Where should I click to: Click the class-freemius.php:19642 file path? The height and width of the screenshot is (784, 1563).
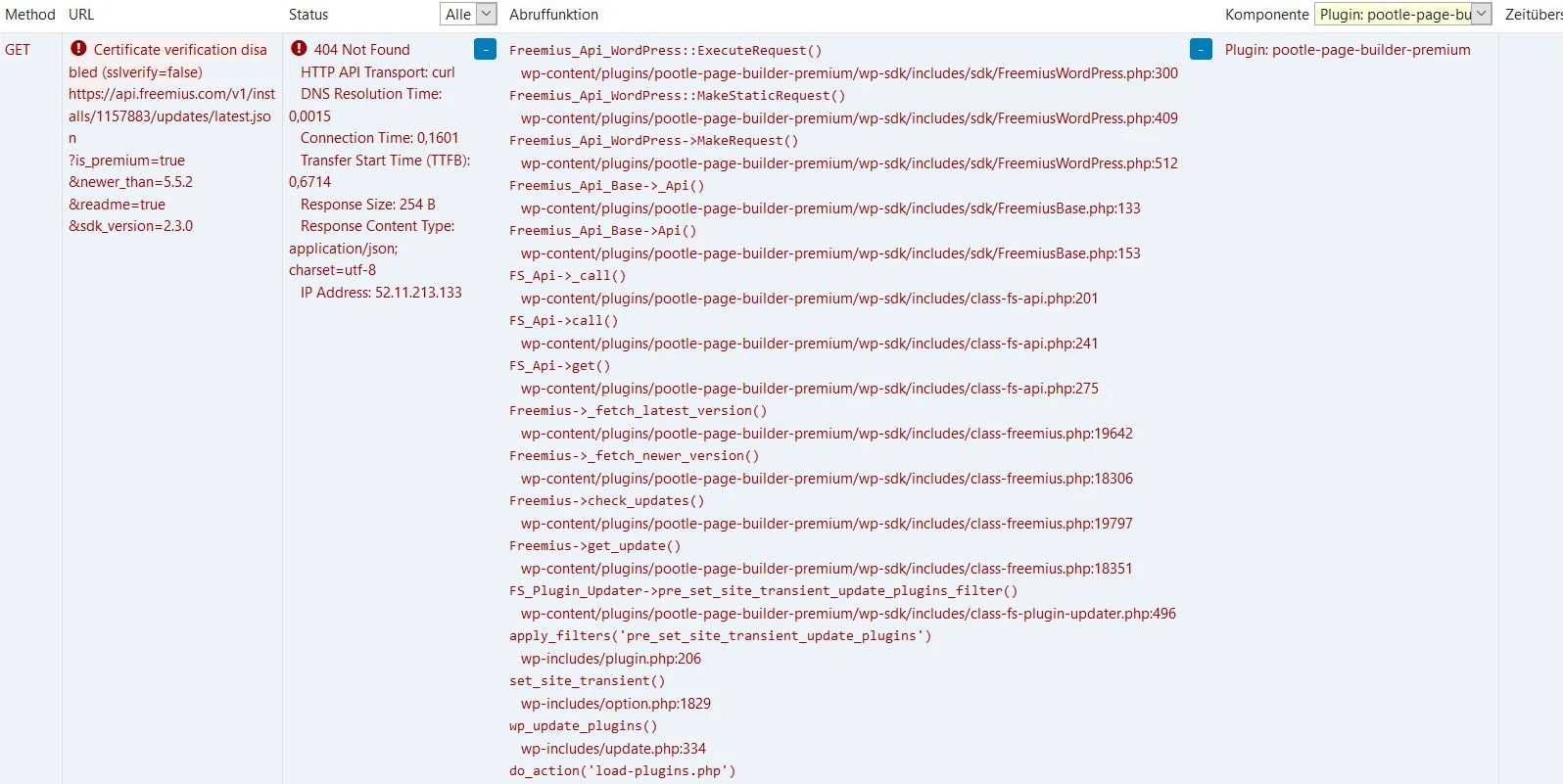pos(827,434)
